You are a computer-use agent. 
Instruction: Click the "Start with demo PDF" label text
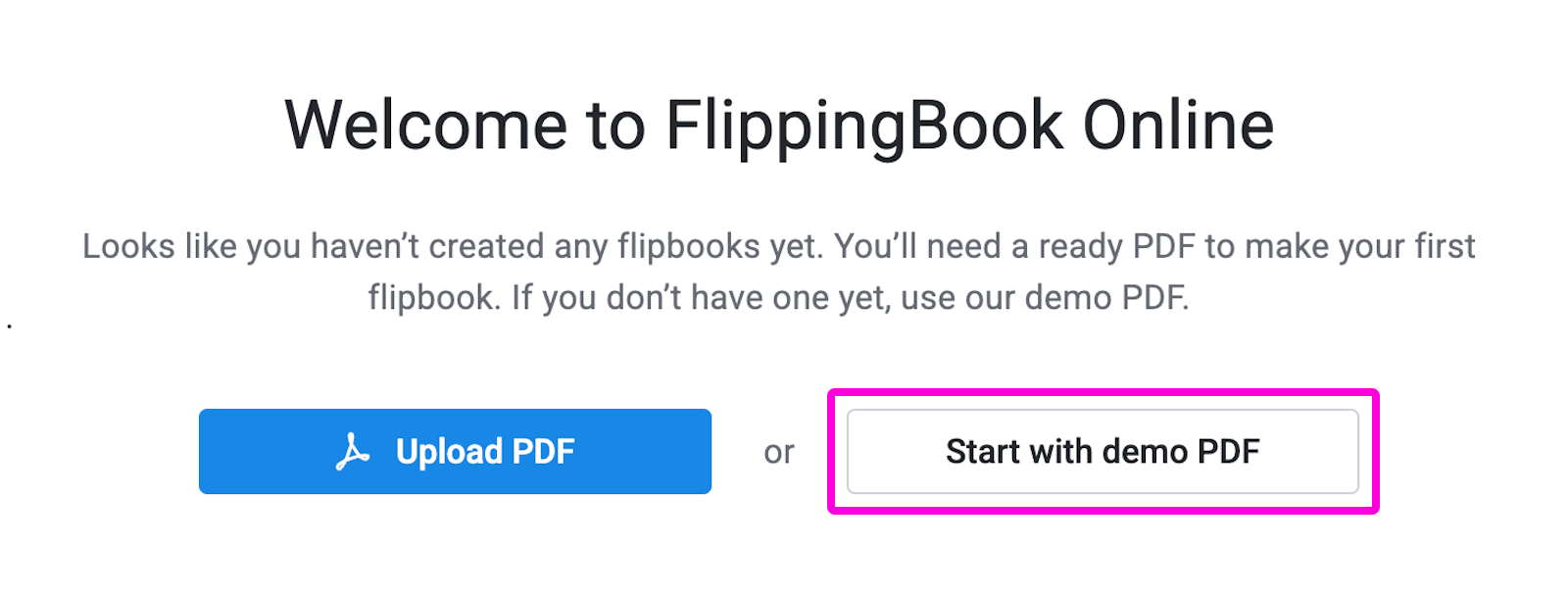coord(1102,451)
